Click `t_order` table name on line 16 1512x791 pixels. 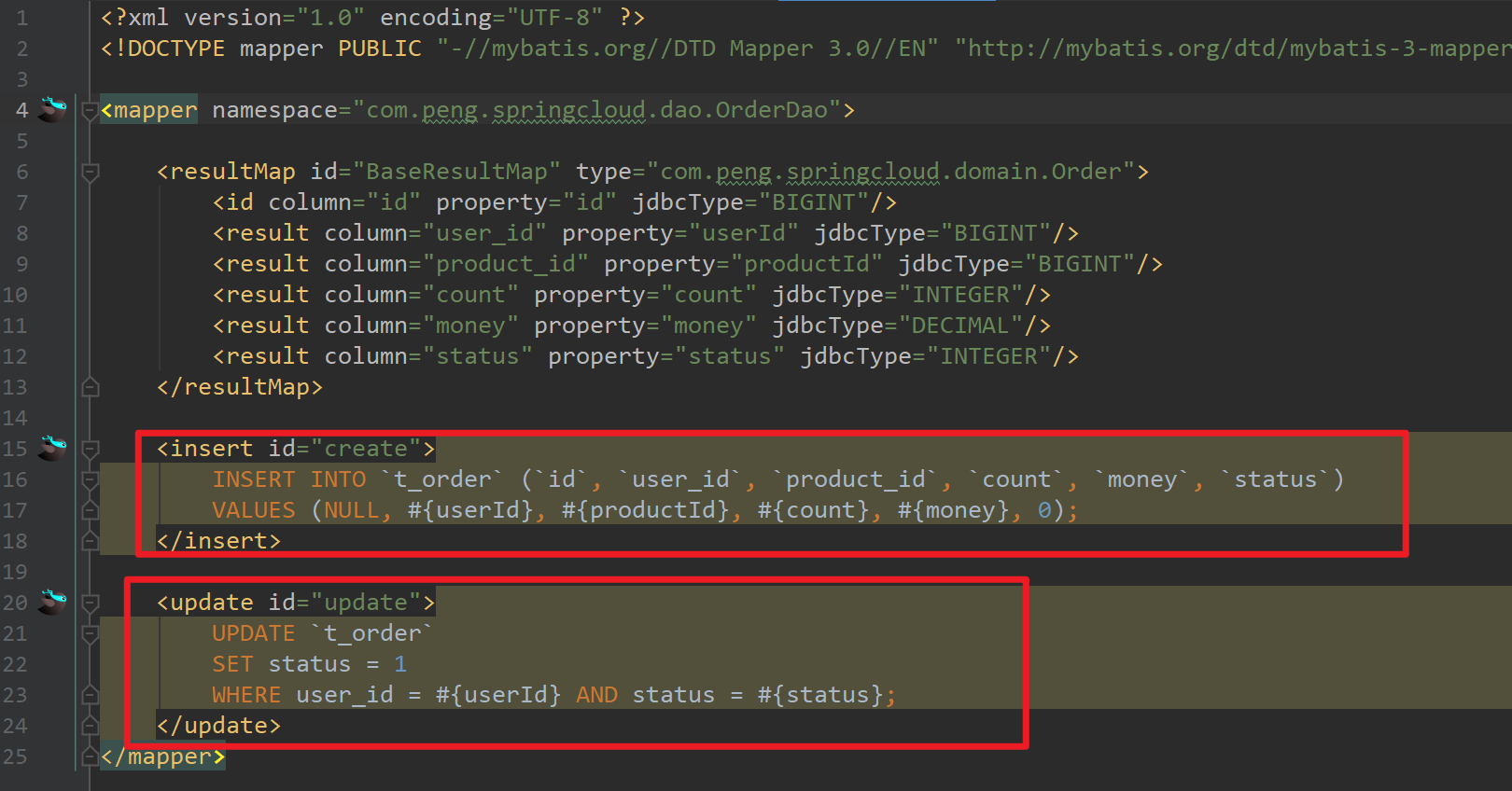[442, 479]
